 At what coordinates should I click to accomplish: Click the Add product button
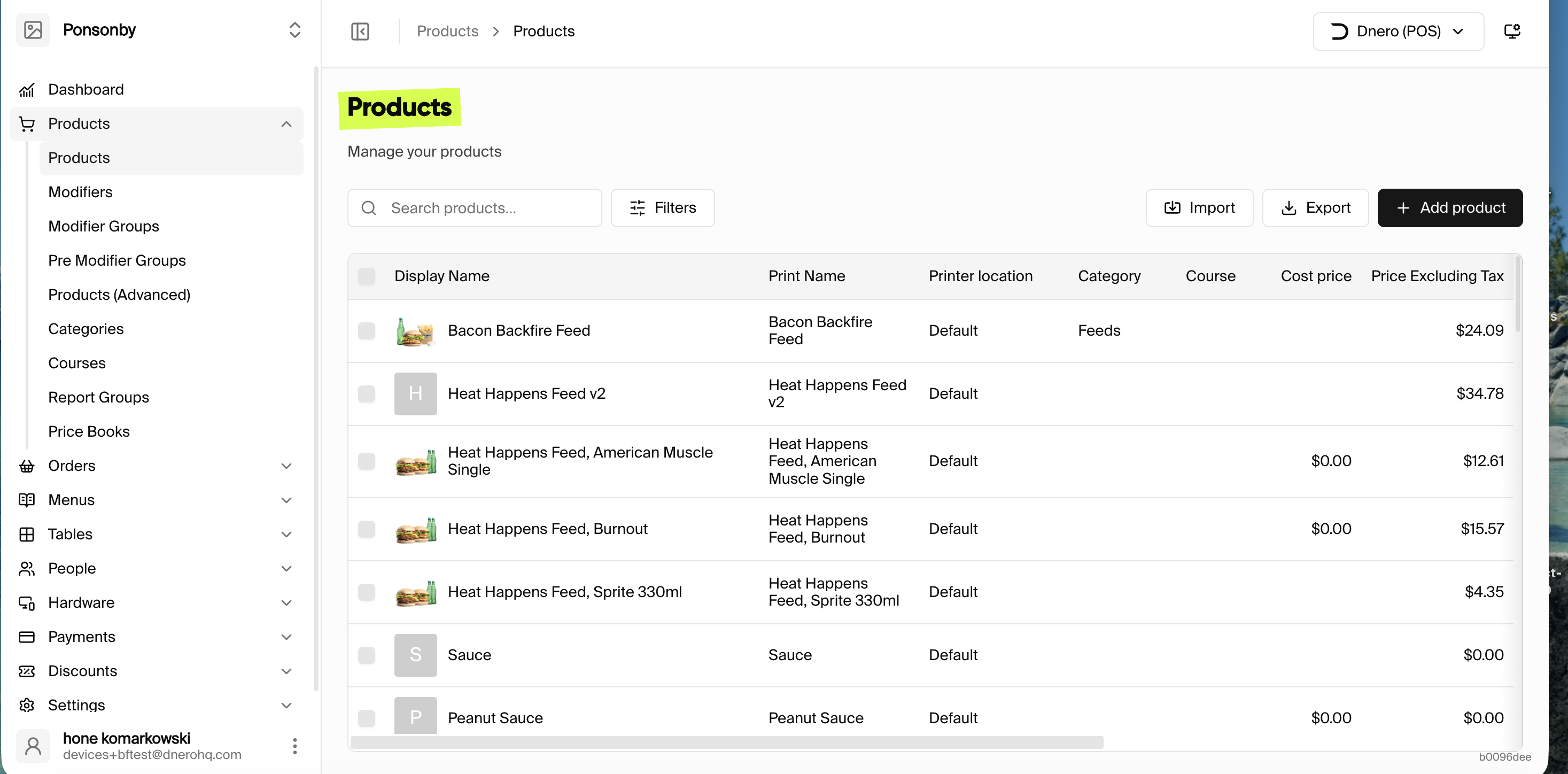coord(1450,207)
